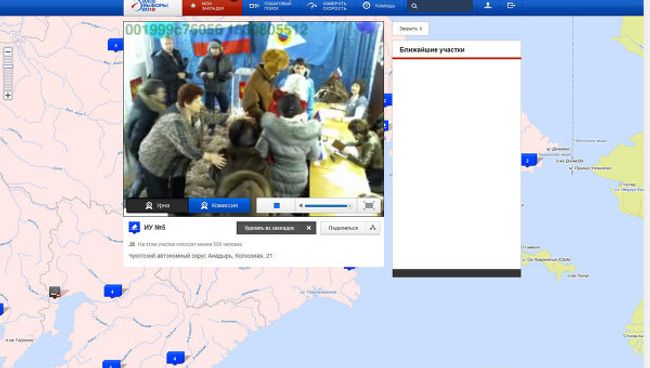
Task: Click the polling station webcam video
Action: (x=254, y=110)
